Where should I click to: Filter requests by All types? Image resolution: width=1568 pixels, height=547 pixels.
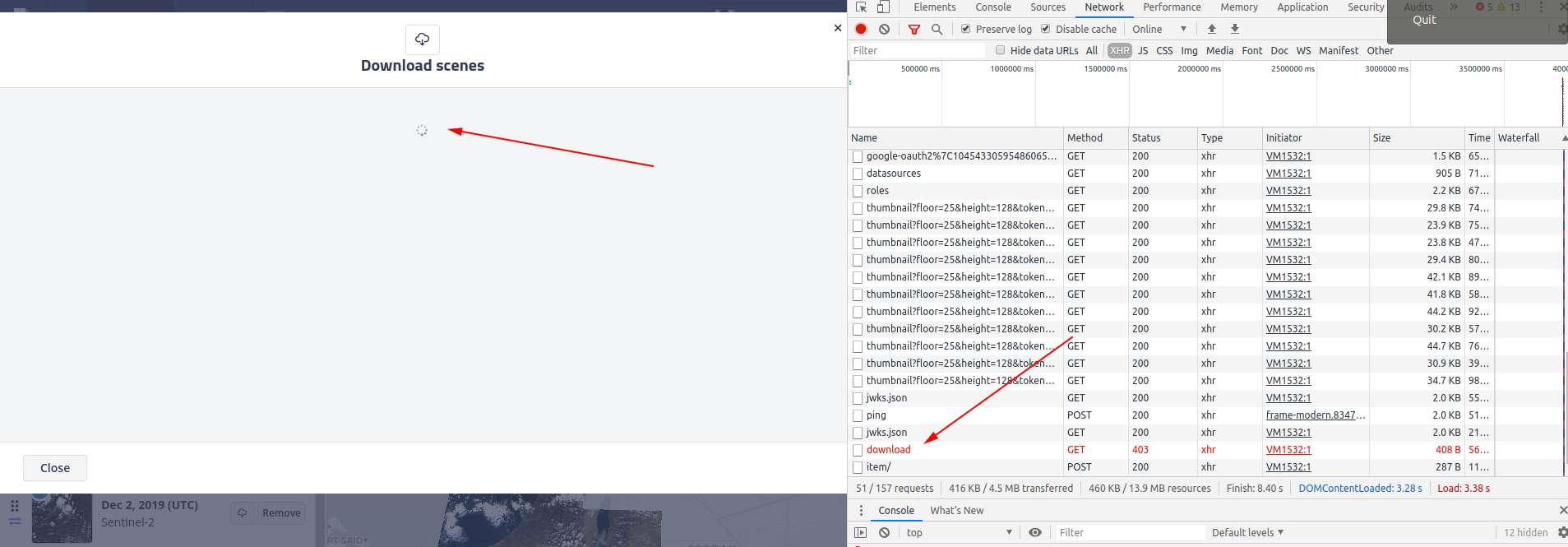pyautogui.click(x=1092, y=50)
